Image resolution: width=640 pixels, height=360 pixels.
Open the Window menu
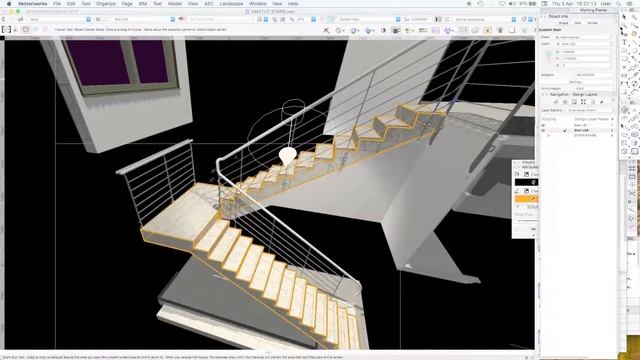coord(258,3)
